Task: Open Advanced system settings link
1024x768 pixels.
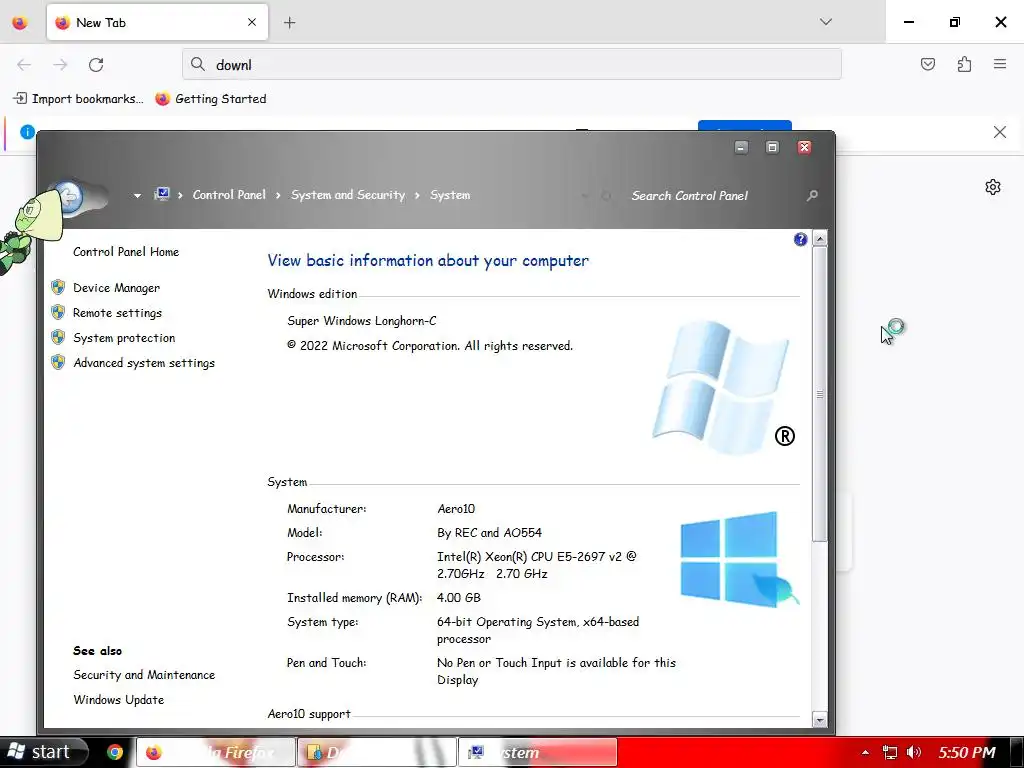Action: click(x=144, y=363)
